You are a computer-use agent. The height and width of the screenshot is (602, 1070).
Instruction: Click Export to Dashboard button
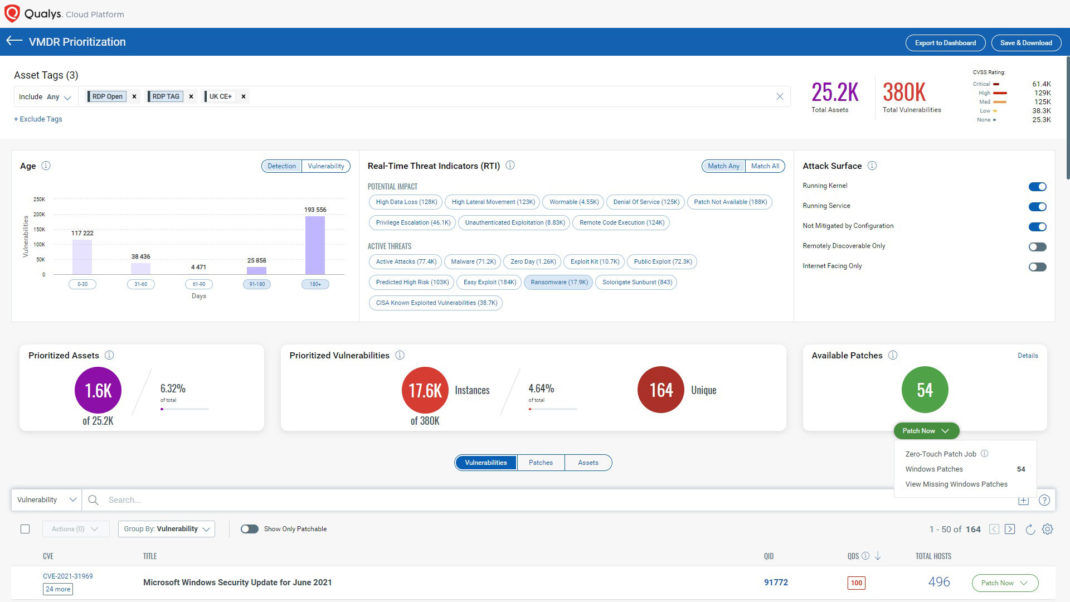pos(945,42)
